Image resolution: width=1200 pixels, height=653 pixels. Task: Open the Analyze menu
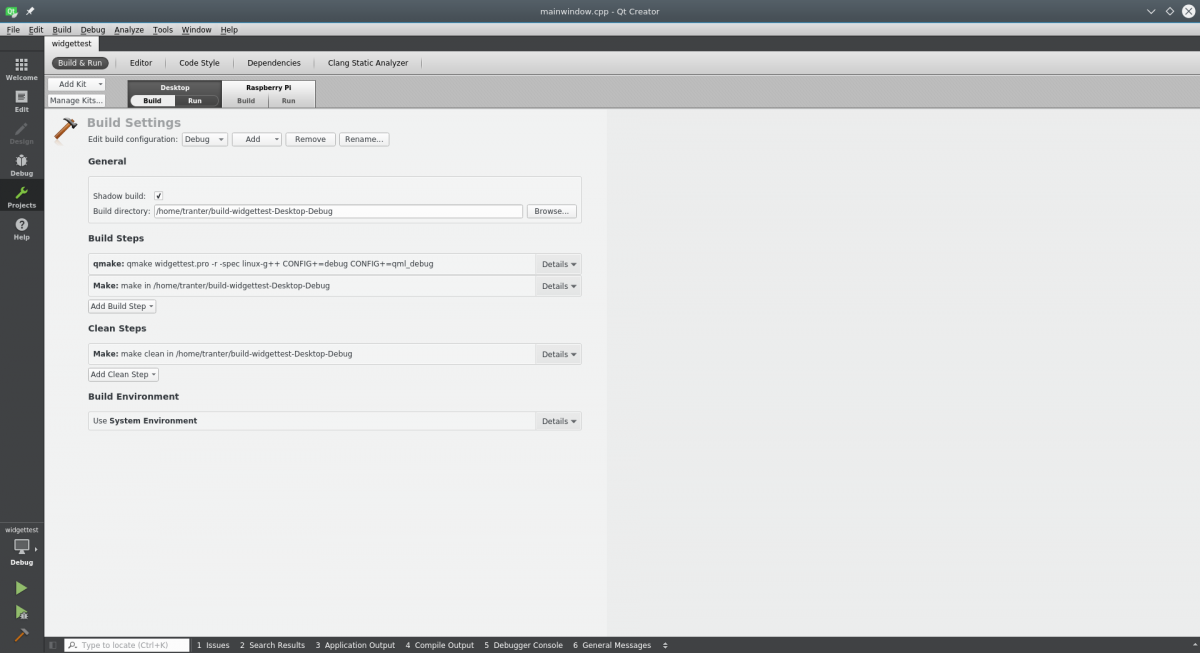[x=129, y=30]
